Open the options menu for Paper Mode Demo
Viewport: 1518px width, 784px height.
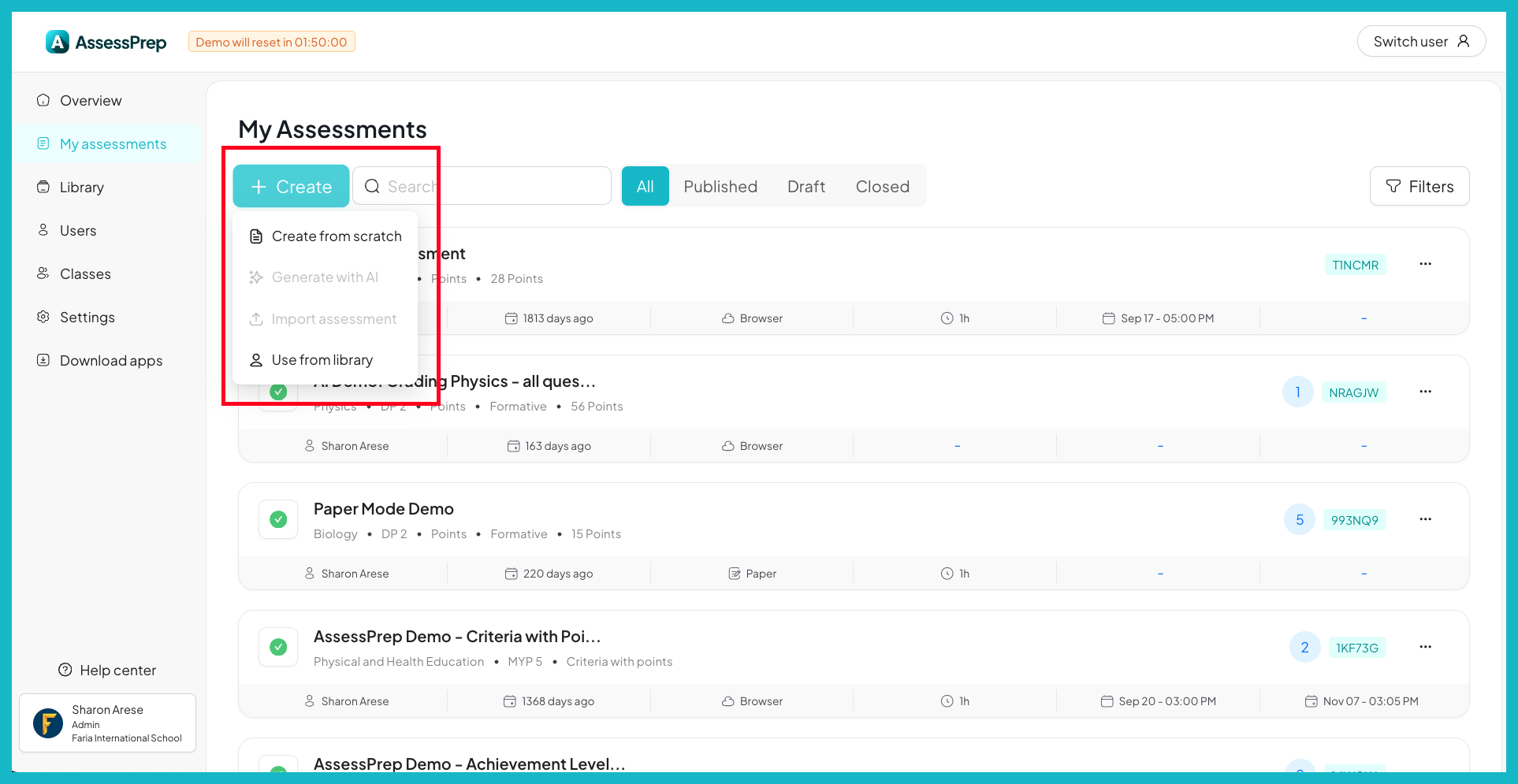coord(1425,519)
